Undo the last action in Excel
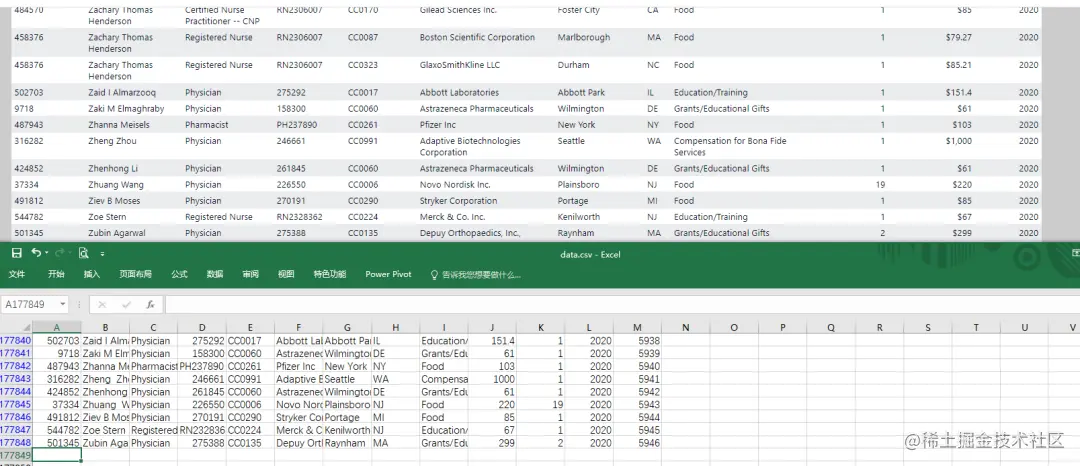Screen dimensions: 1080x466 pyautogui.click(x=36, y=253)
